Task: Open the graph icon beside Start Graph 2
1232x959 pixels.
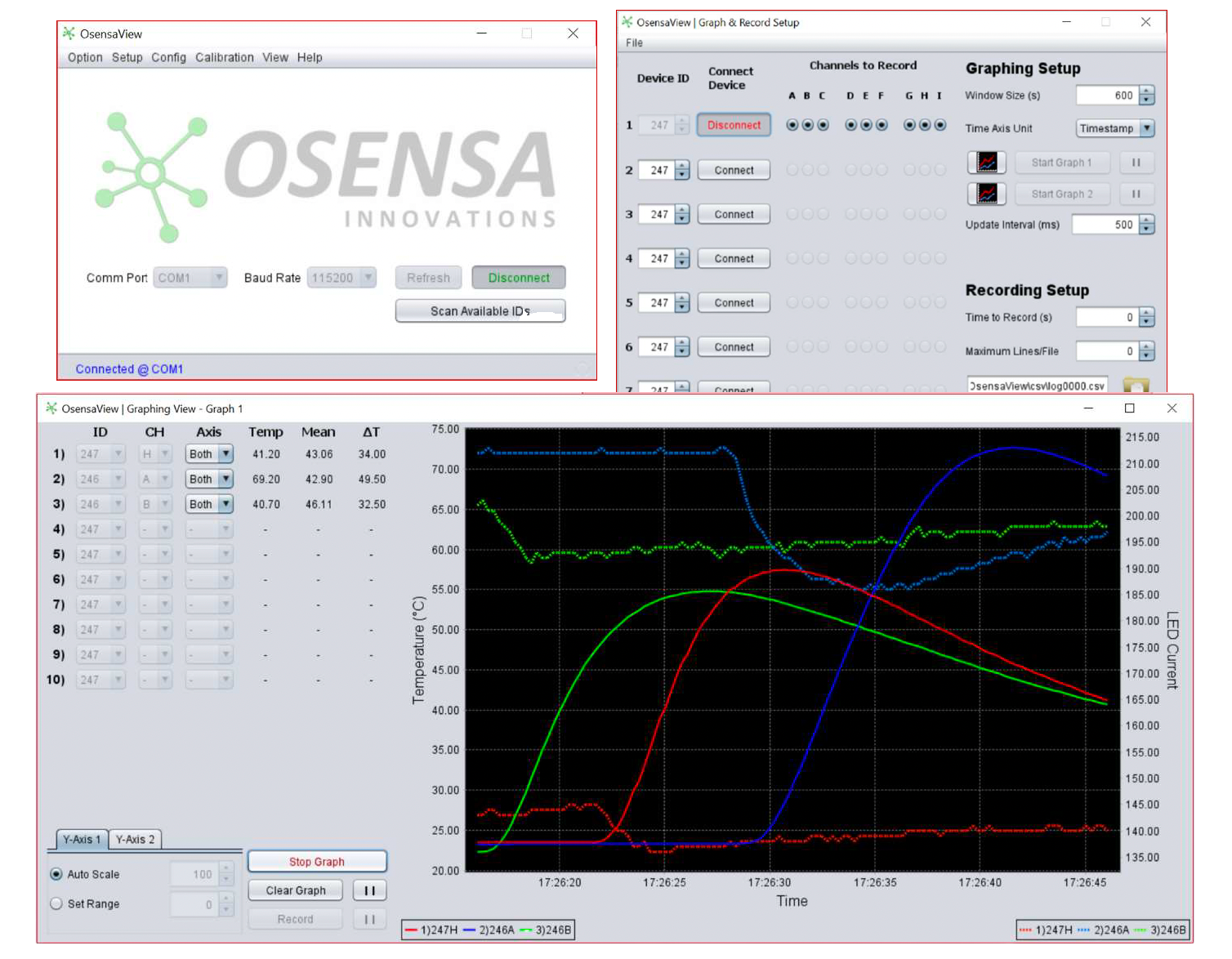Action: 986,194
